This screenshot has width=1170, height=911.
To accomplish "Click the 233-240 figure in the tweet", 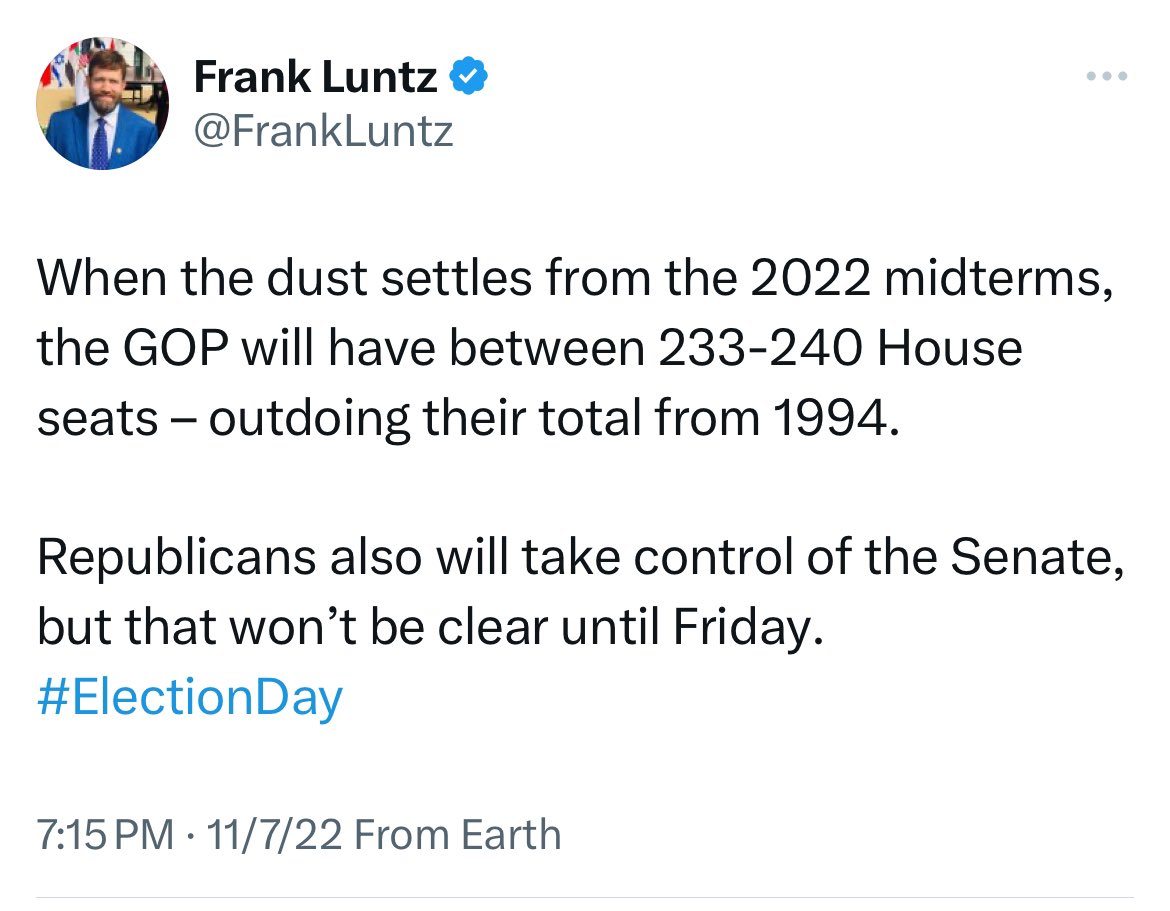I will (760, 348).
